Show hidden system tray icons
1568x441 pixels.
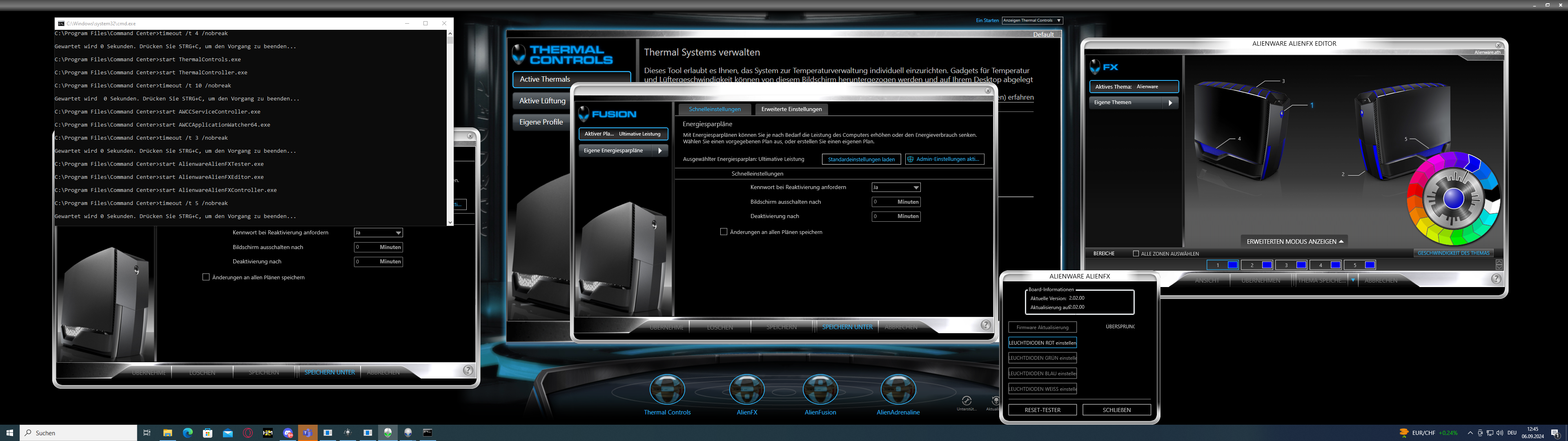pyautogui.click(x=1470, y=433)
